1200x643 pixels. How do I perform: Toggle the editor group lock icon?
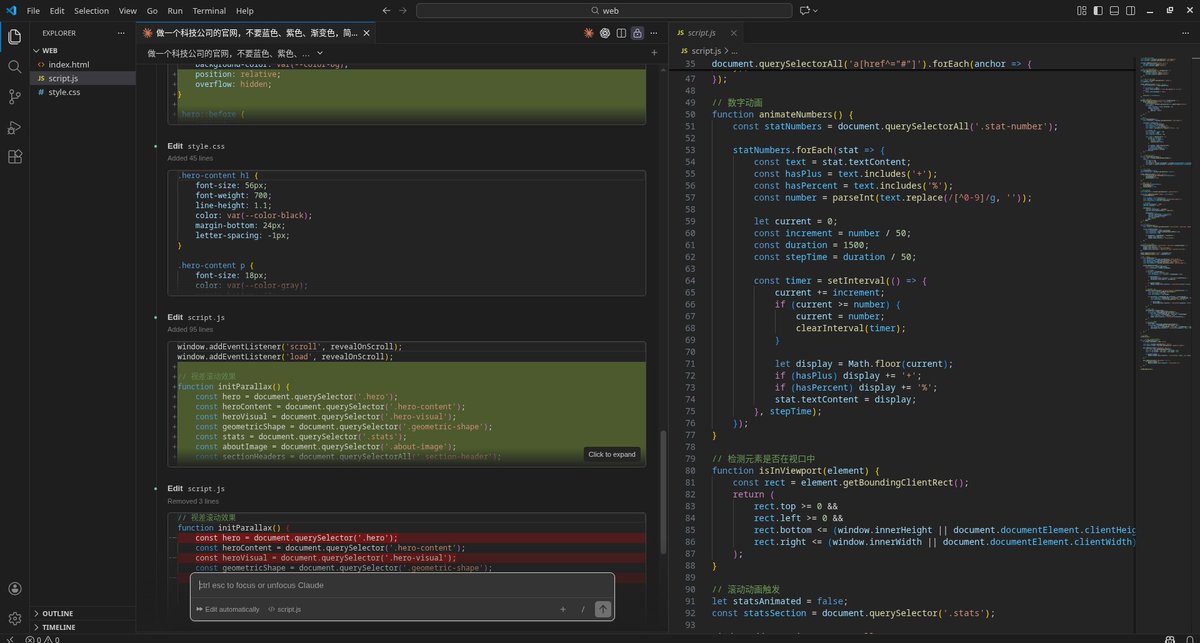tap(637, 33)
